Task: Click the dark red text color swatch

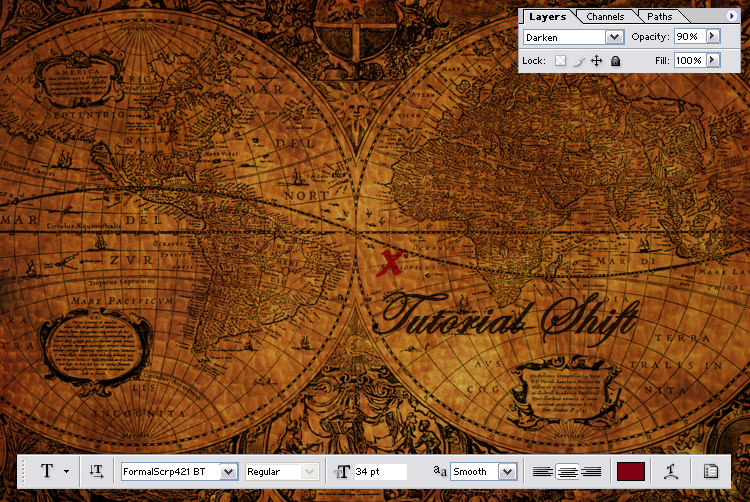Action: pos(631,471)
